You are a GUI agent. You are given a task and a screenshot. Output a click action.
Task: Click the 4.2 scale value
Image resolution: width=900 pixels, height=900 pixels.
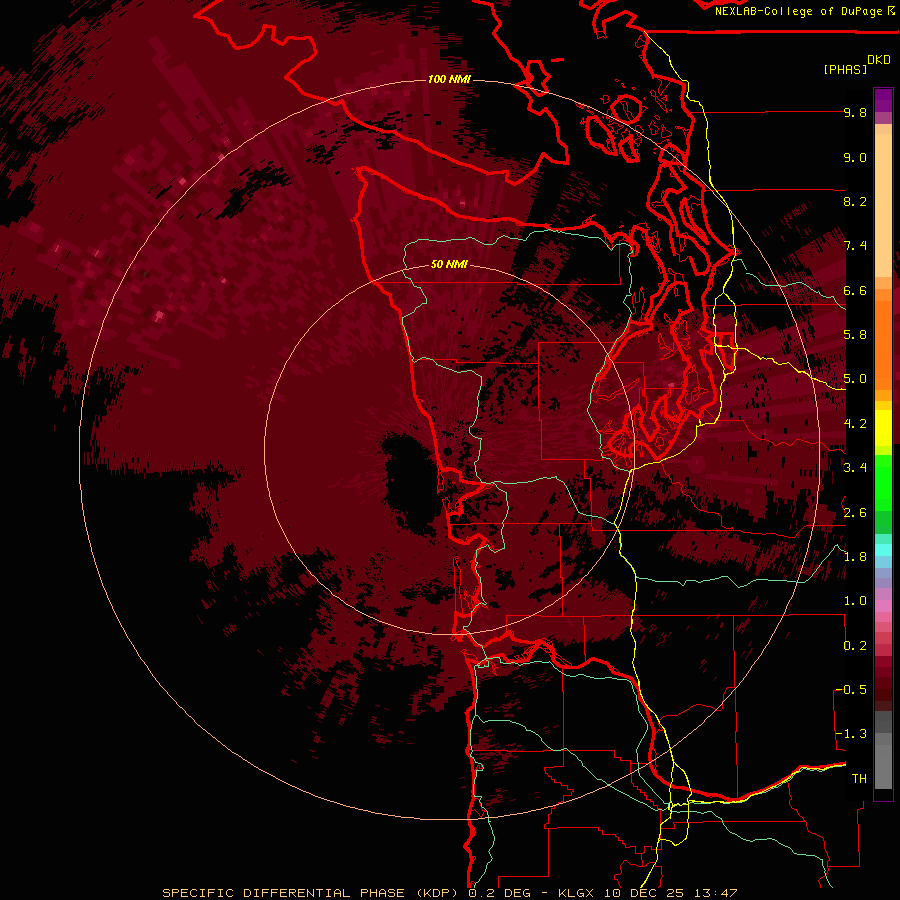[x=855, y=424]
